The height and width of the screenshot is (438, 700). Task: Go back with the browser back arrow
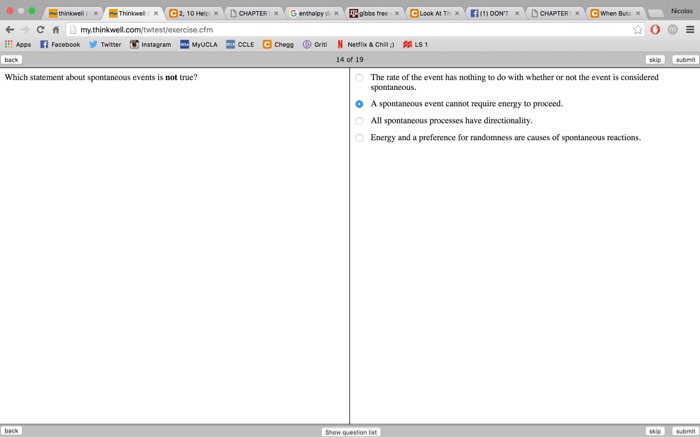tap(10, 29)
